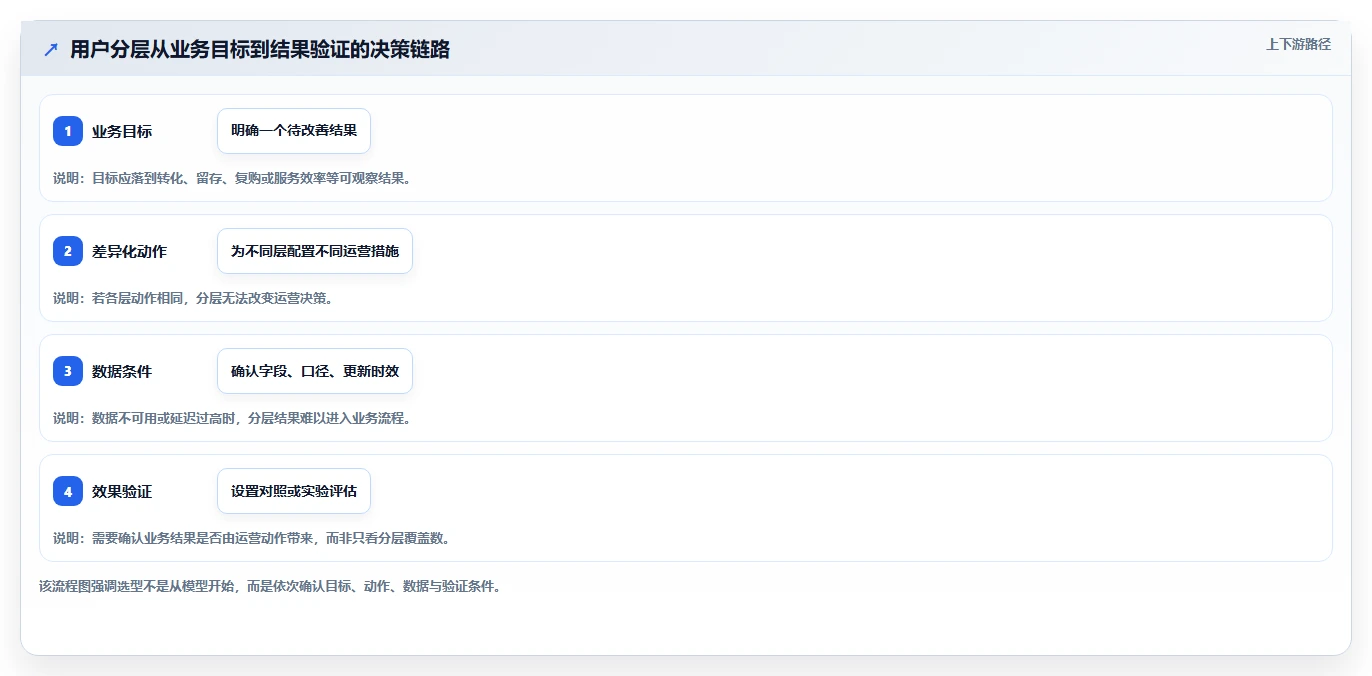Click step badge 1 for 业务目标
This screenshot has height=676, width=1372.
(x=68, y=131)
